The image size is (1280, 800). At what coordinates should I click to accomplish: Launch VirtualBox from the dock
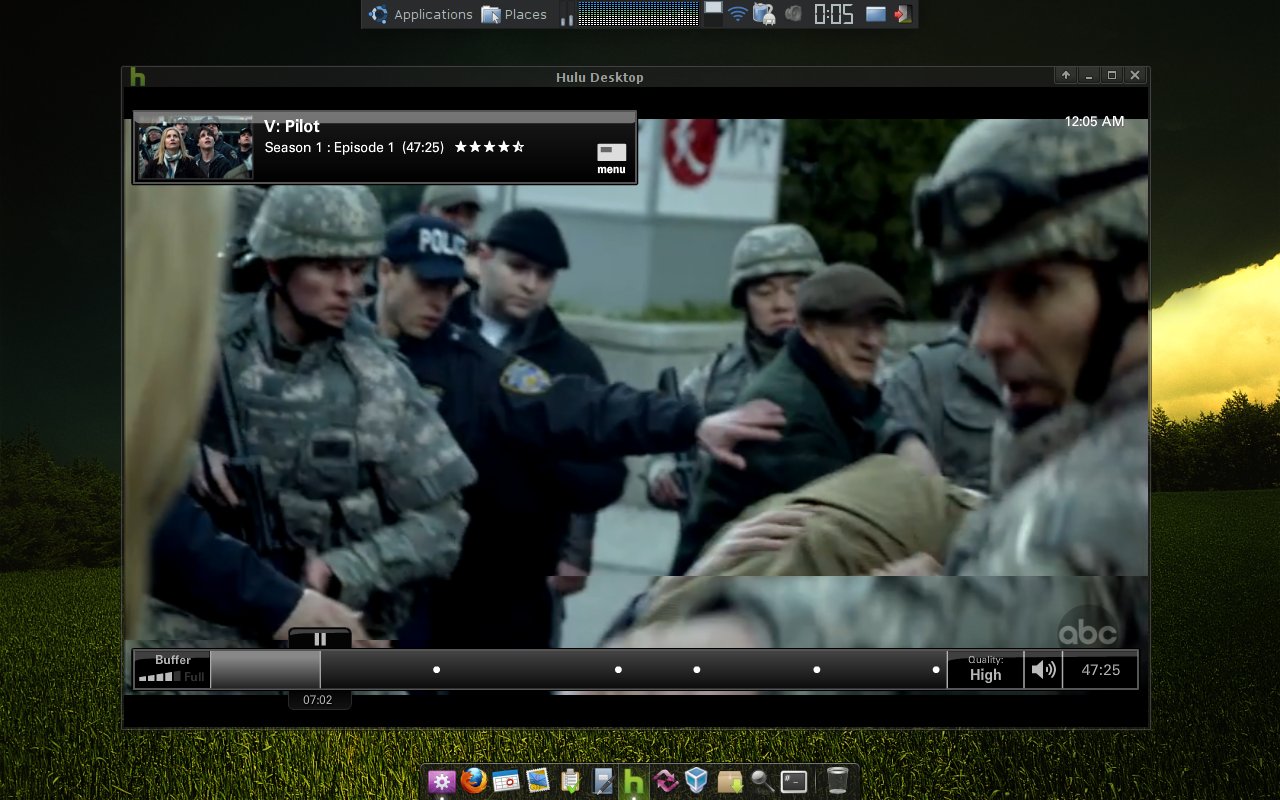click(x=697, y=781)
